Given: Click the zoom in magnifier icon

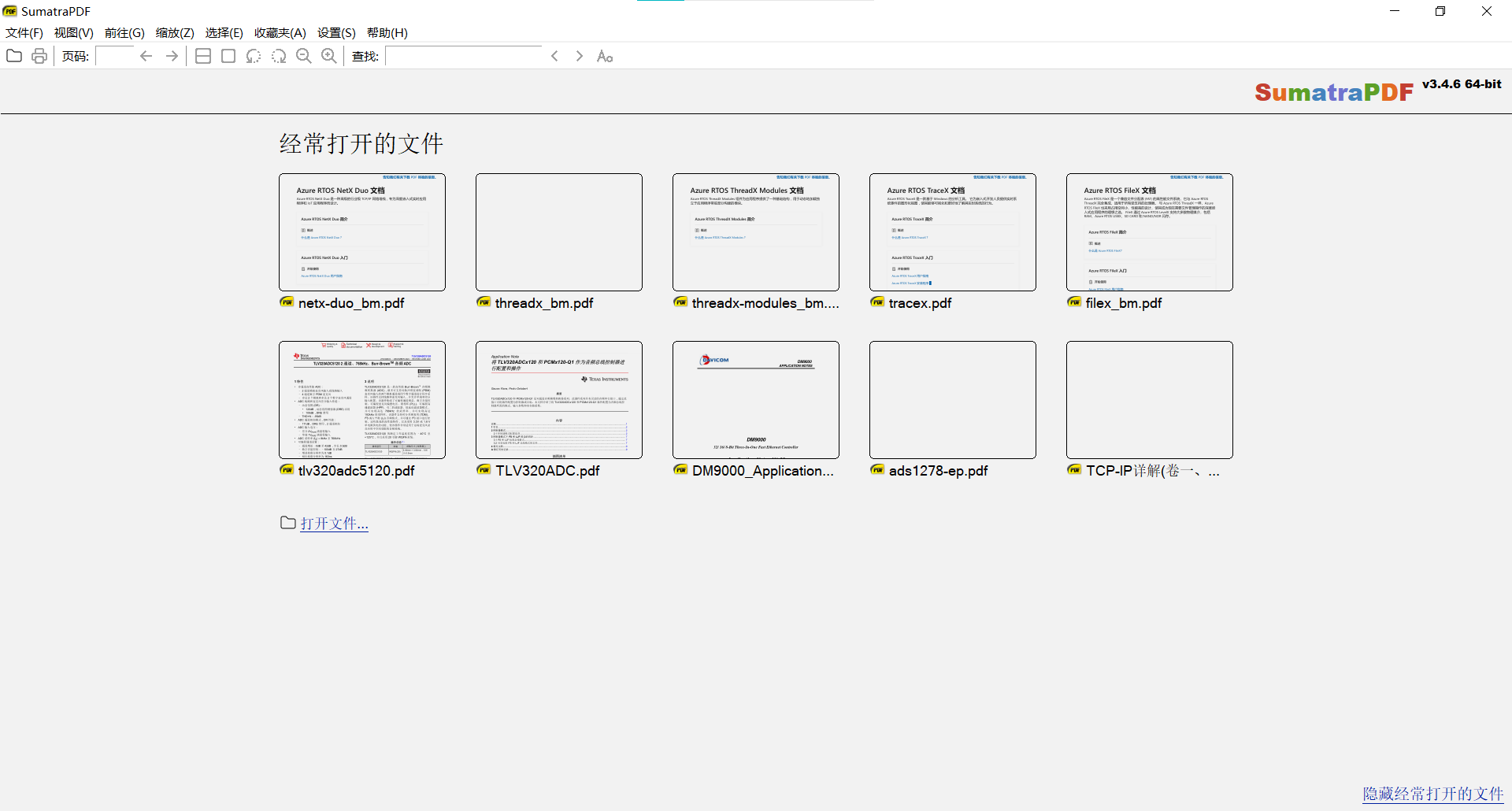Looking at the screenshot, I should tap(329, 56).
